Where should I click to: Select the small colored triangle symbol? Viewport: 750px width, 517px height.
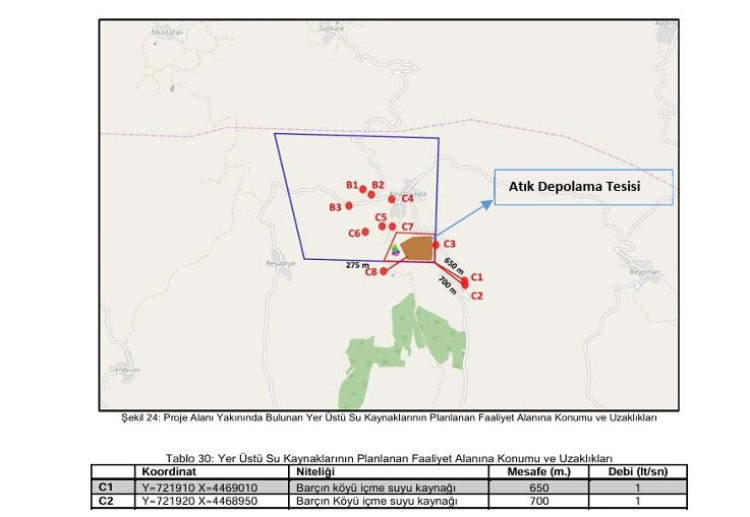tap(395, 250)
